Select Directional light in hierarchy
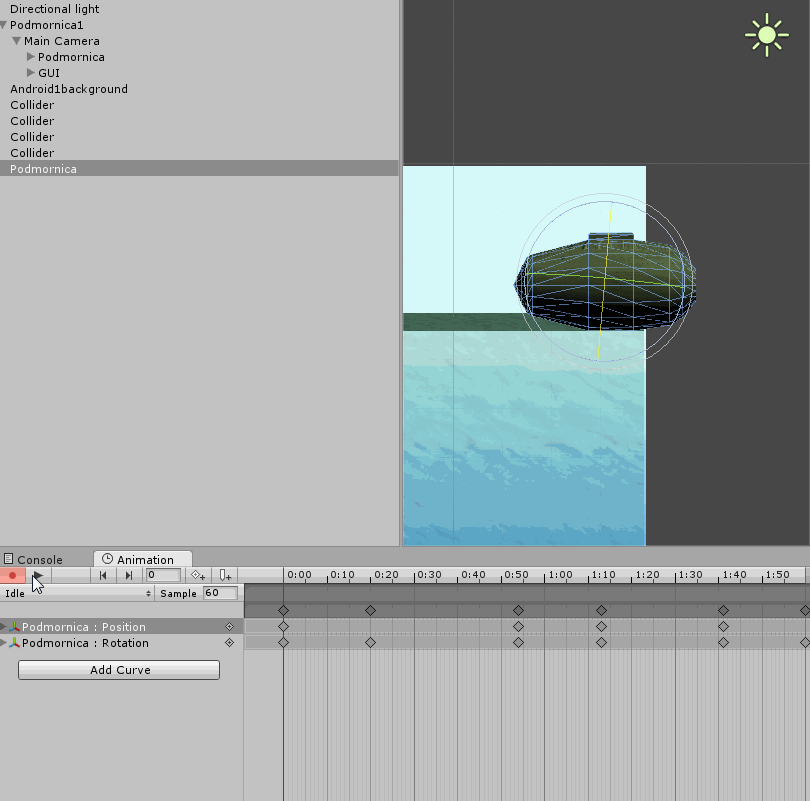 tap(54, 9)
